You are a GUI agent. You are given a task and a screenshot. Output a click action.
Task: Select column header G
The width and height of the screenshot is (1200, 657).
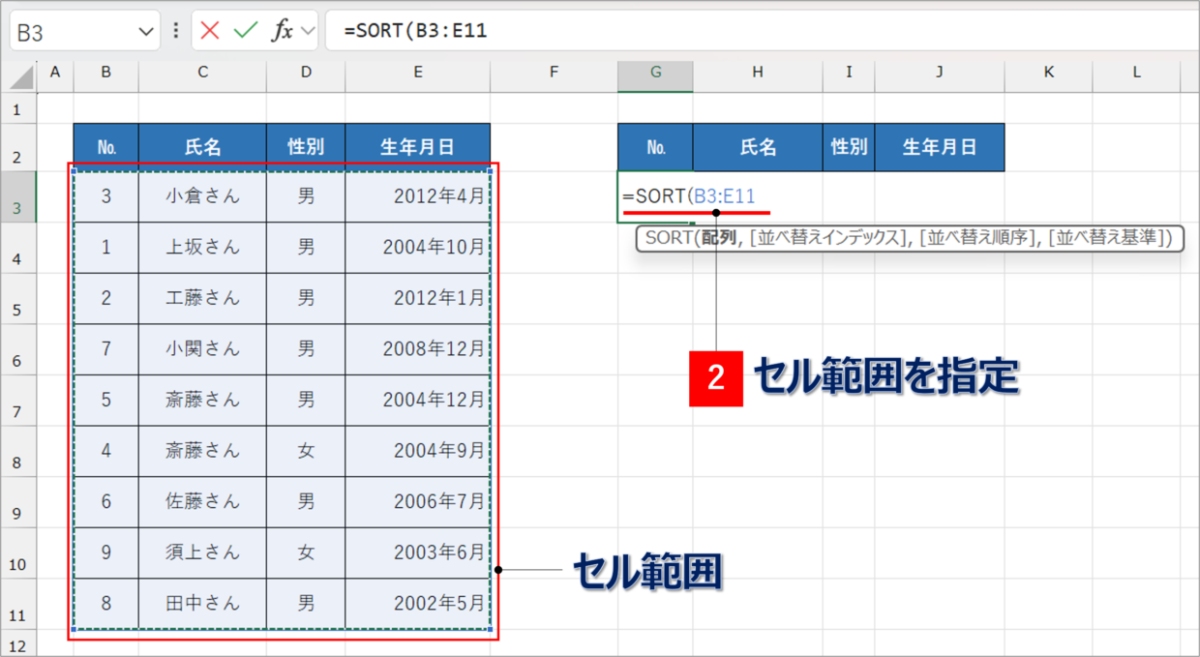[655, 74]
